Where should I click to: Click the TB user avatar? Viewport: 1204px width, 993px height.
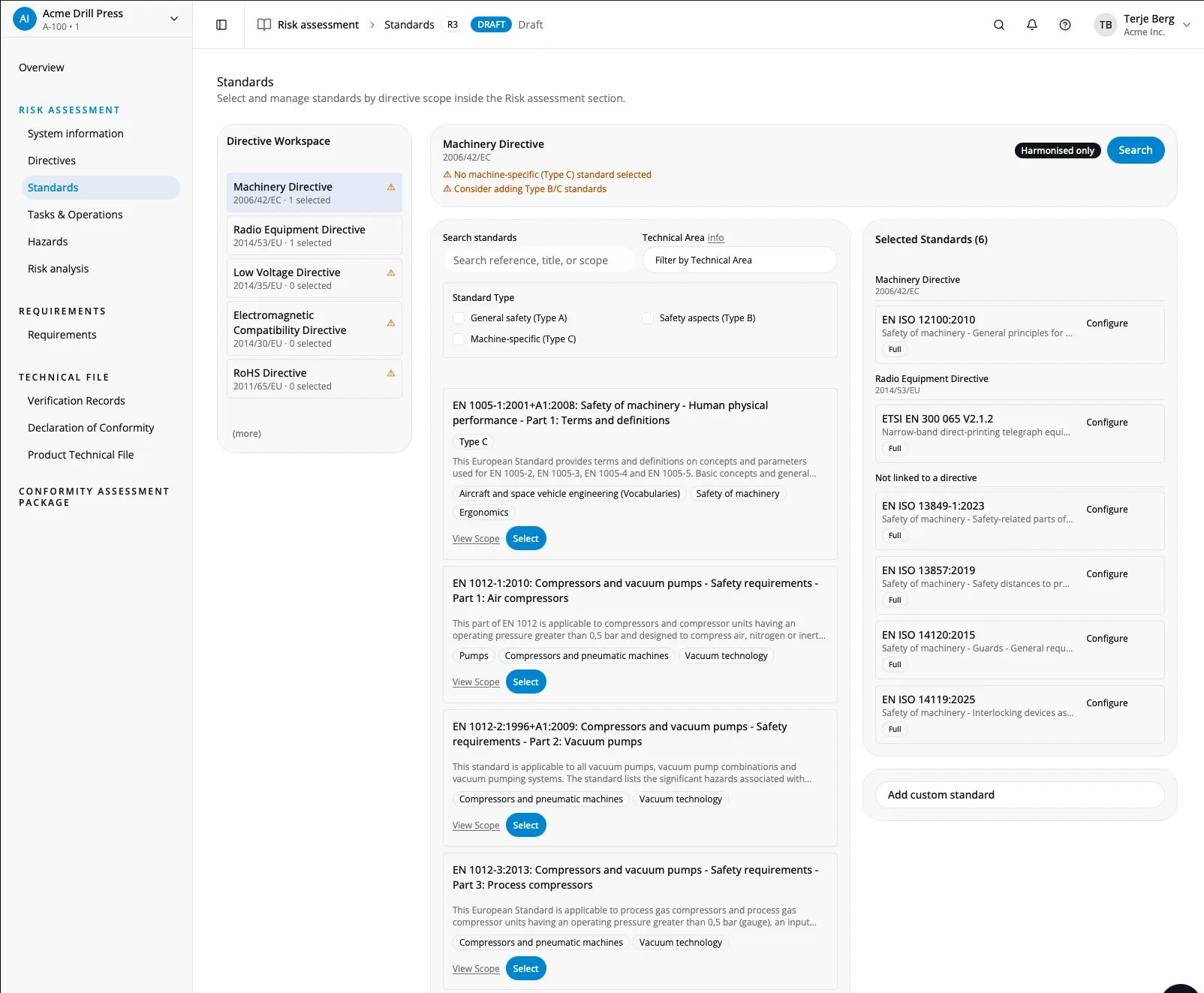(x=1106, y=25)
